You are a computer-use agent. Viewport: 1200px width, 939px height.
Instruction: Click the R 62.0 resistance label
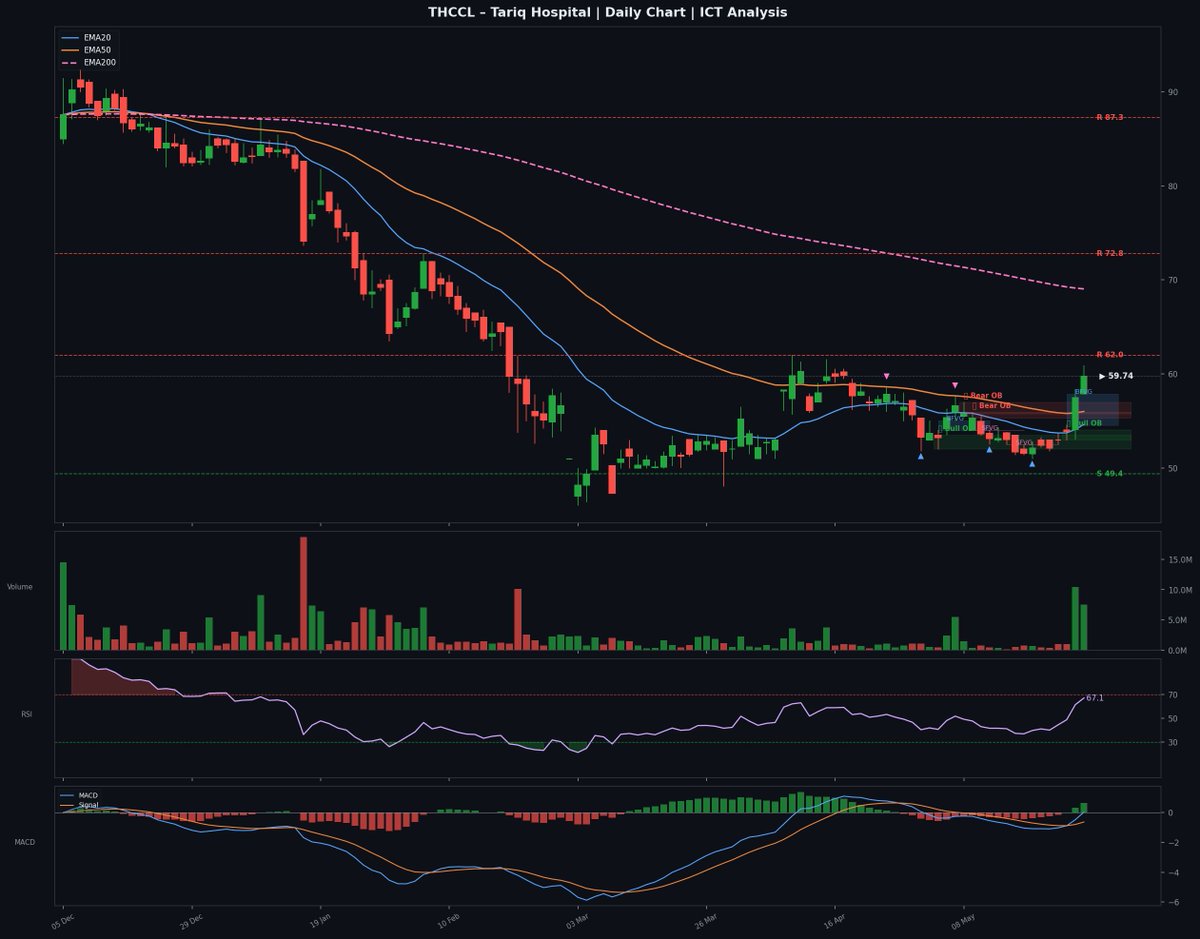pos(1109,355)
